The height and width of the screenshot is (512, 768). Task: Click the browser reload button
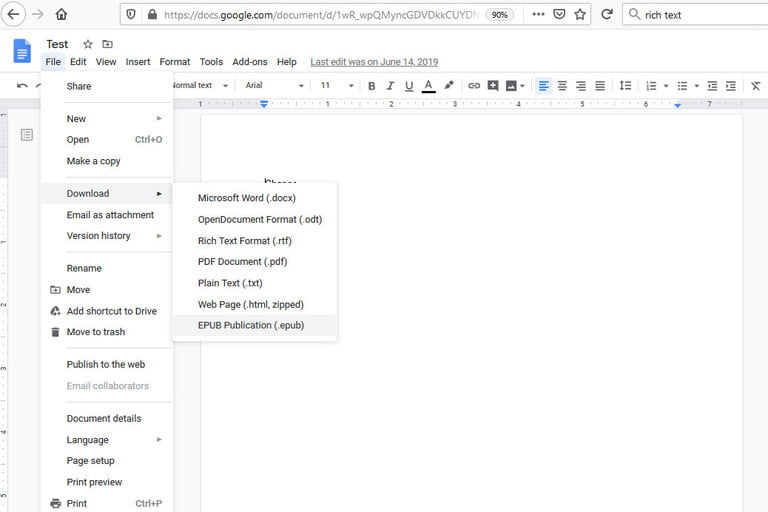pyautogui.click(x=606, y=15)
